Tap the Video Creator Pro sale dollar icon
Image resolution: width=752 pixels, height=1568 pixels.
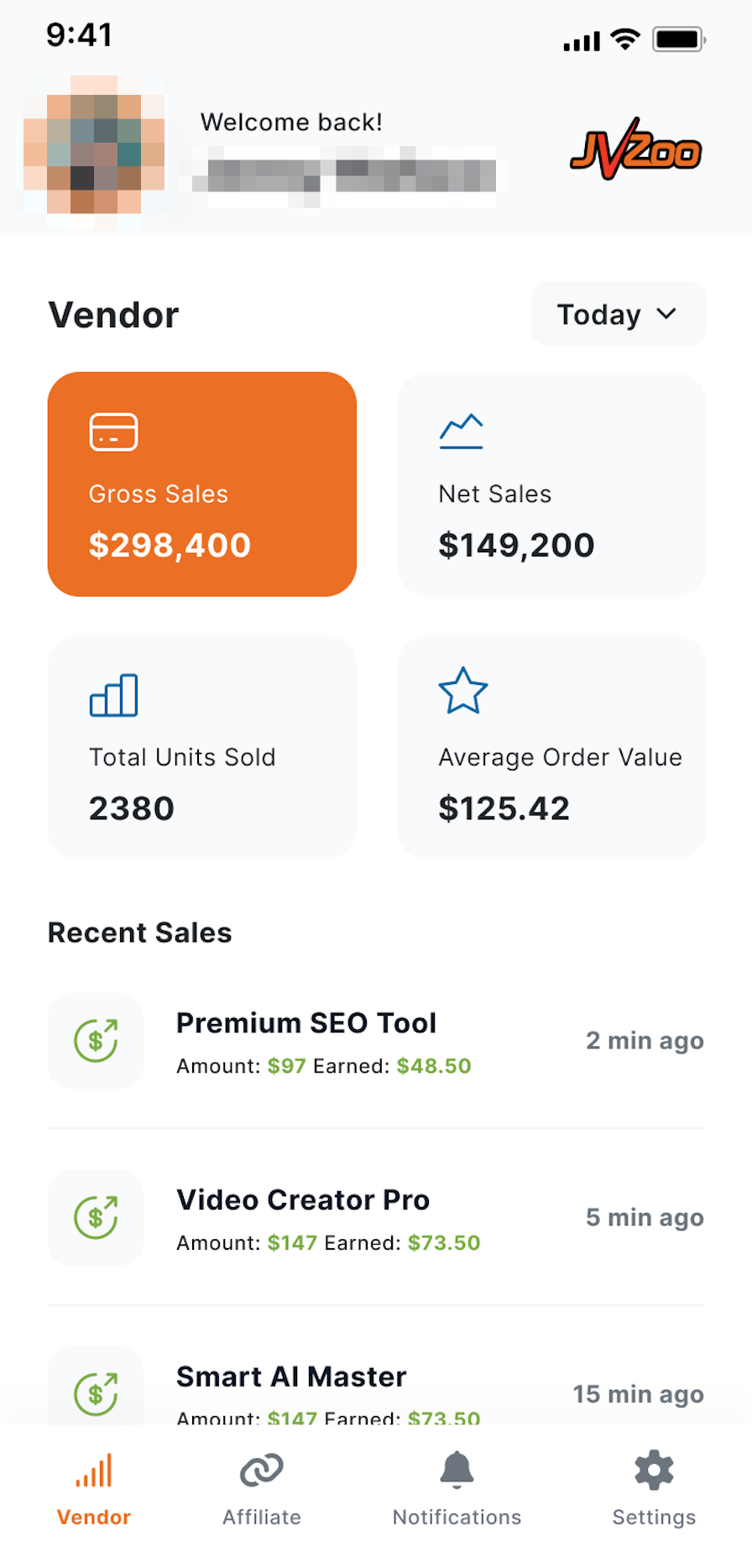(x=96, y=1218)
